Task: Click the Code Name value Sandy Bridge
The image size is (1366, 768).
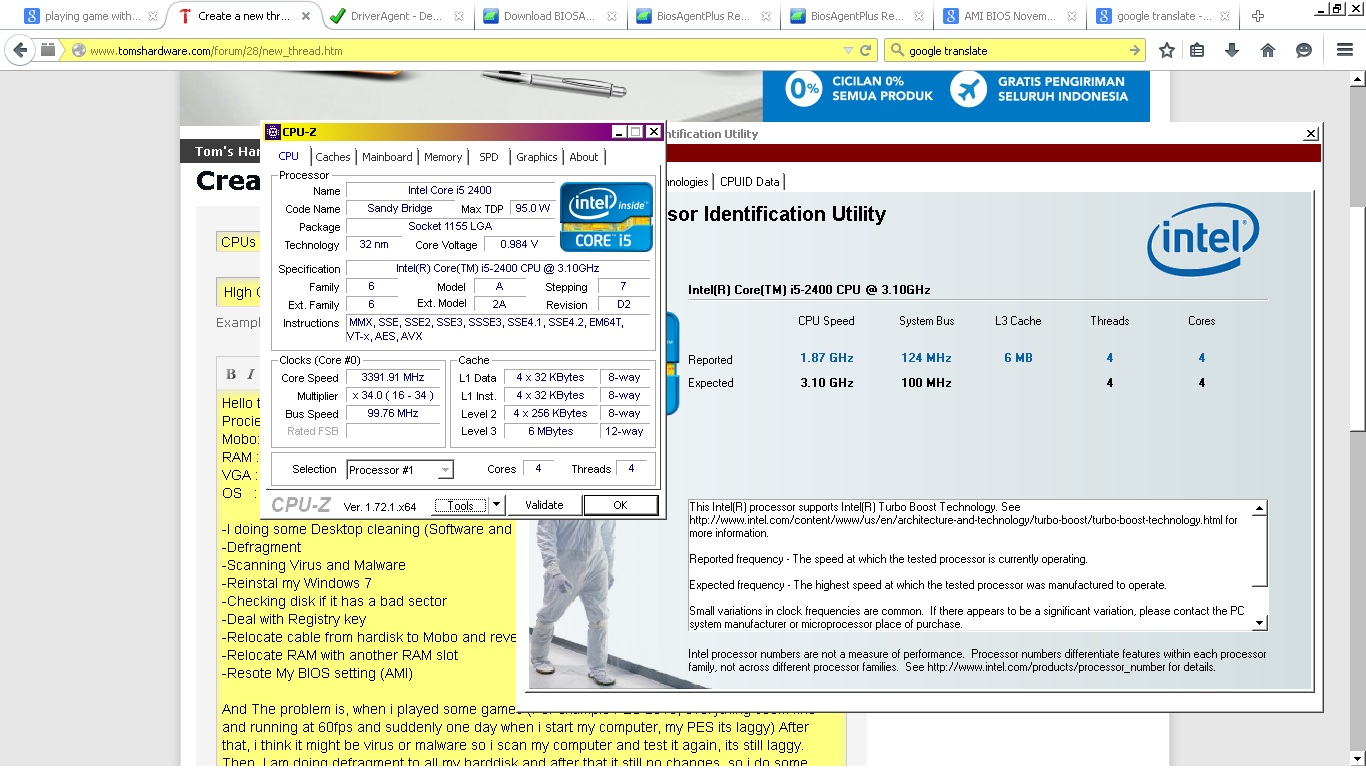Action: tap(400, 209)
